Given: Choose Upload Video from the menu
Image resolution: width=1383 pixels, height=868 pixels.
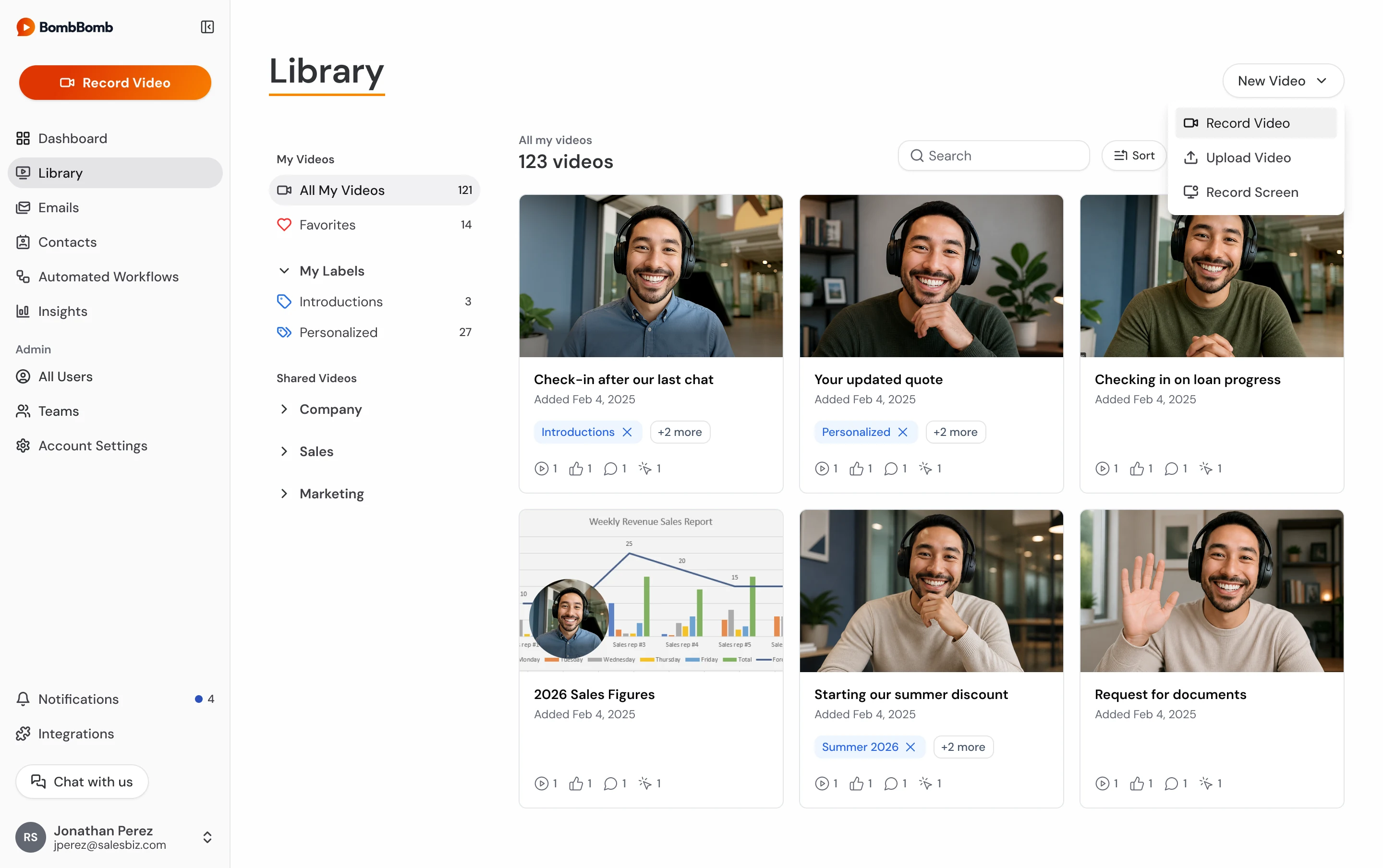Looking at the screenshot, I should tap(1256, 158).
